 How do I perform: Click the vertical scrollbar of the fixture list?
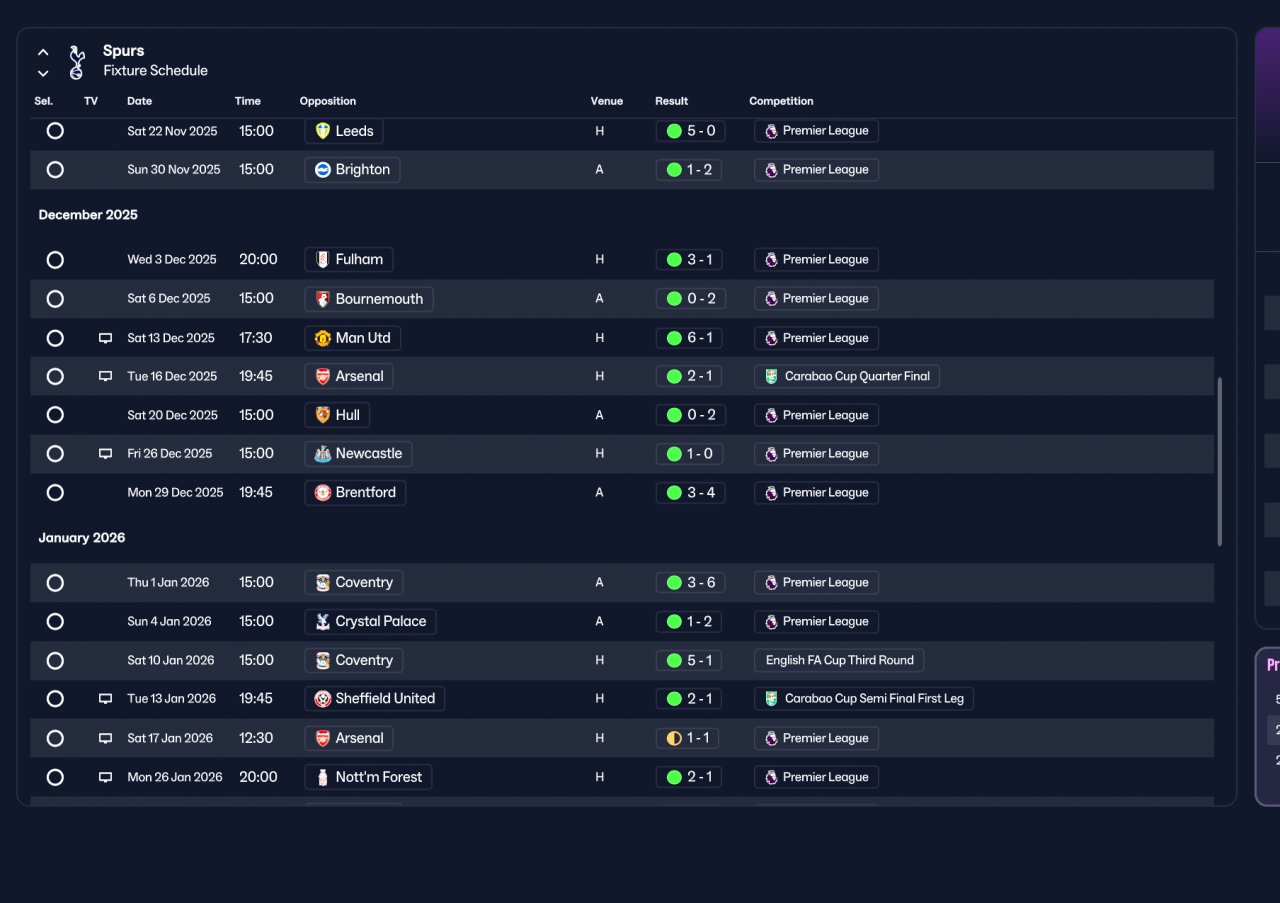click(x=1219, y=461)
